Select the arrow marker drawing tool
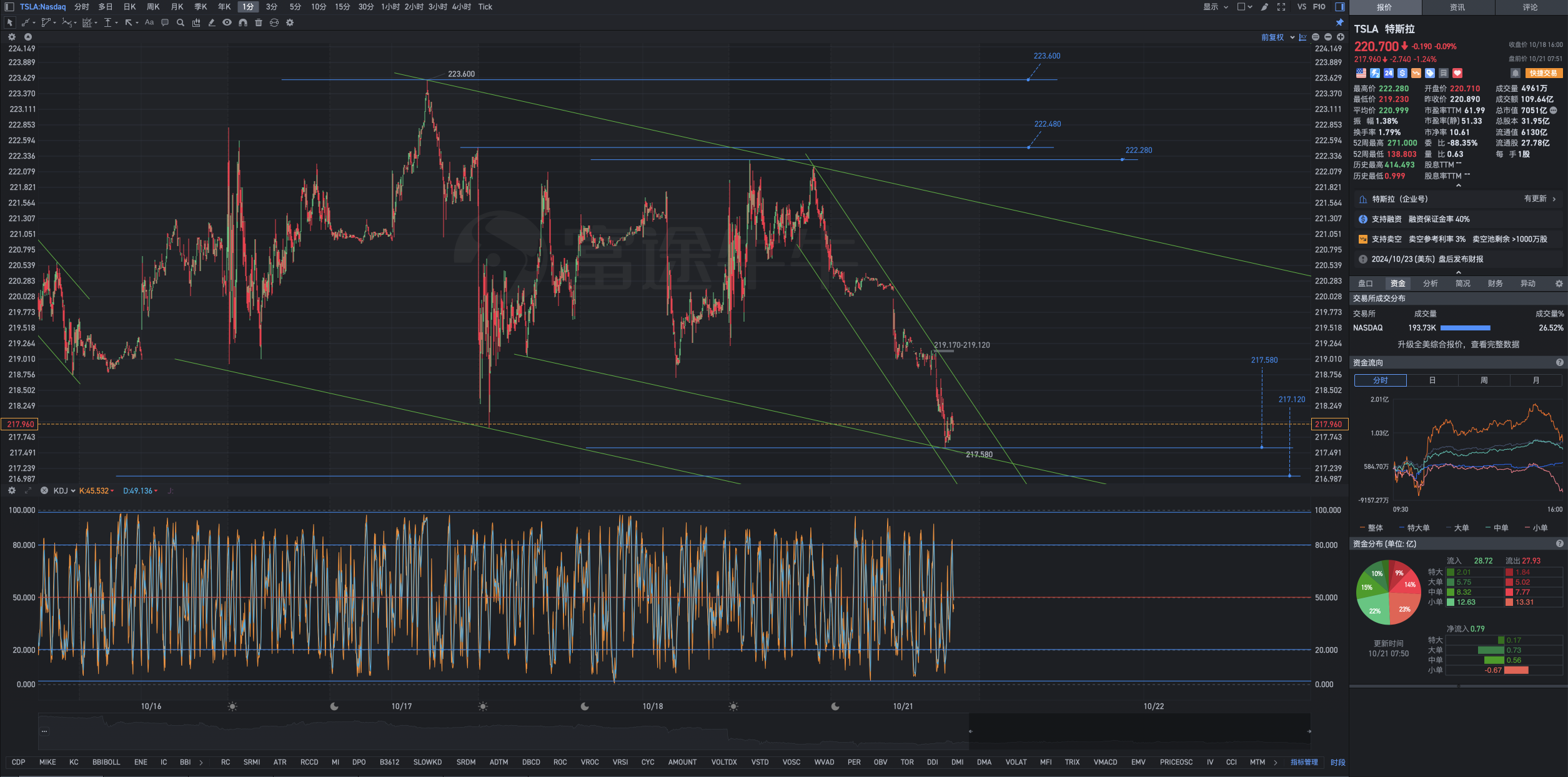Screen dimensions: 1568x777 pos(129,22)
